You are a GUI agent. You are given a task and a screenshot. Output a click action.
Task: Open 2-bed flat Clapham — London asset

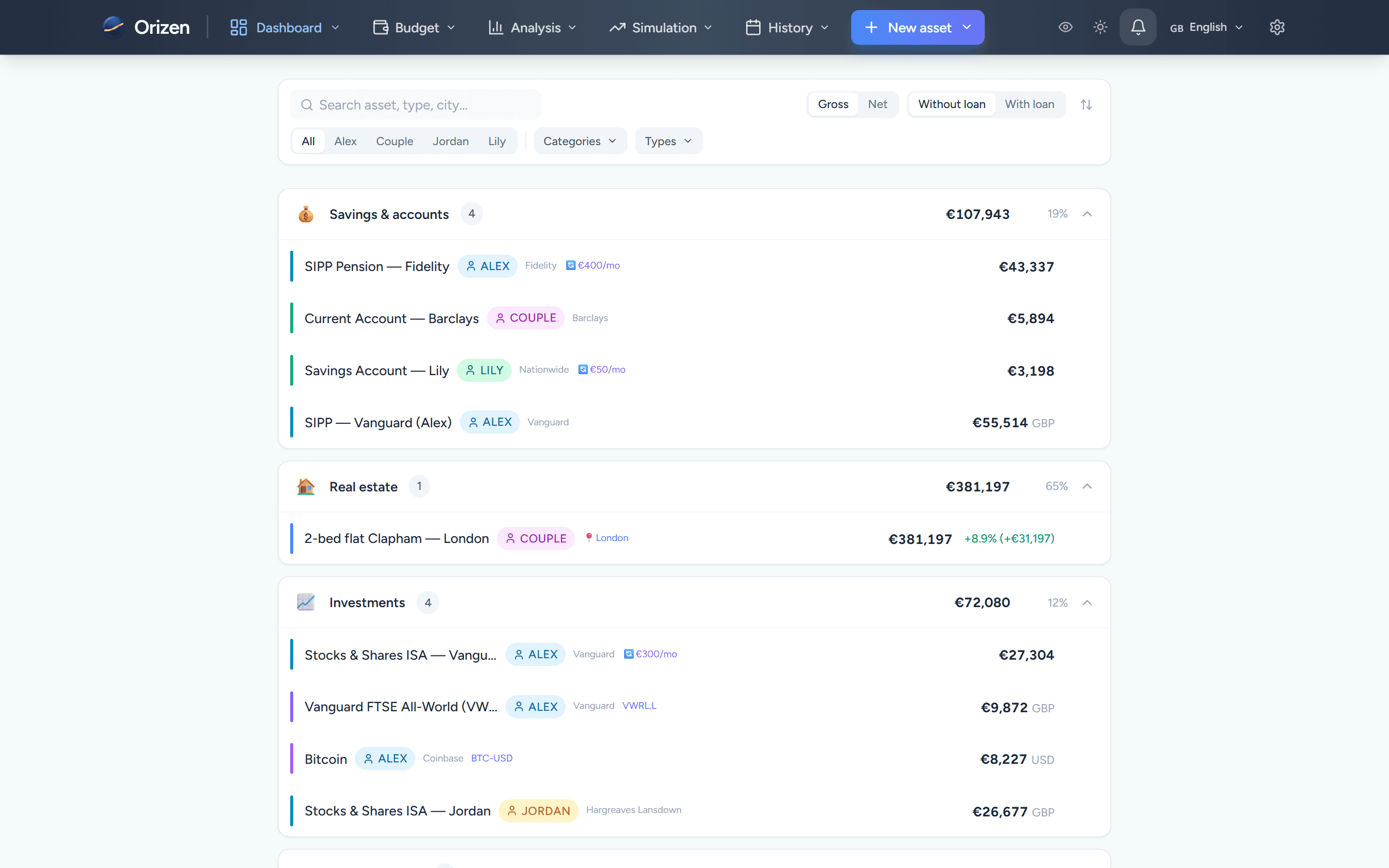pyautogui.click(x=694, y=539)
